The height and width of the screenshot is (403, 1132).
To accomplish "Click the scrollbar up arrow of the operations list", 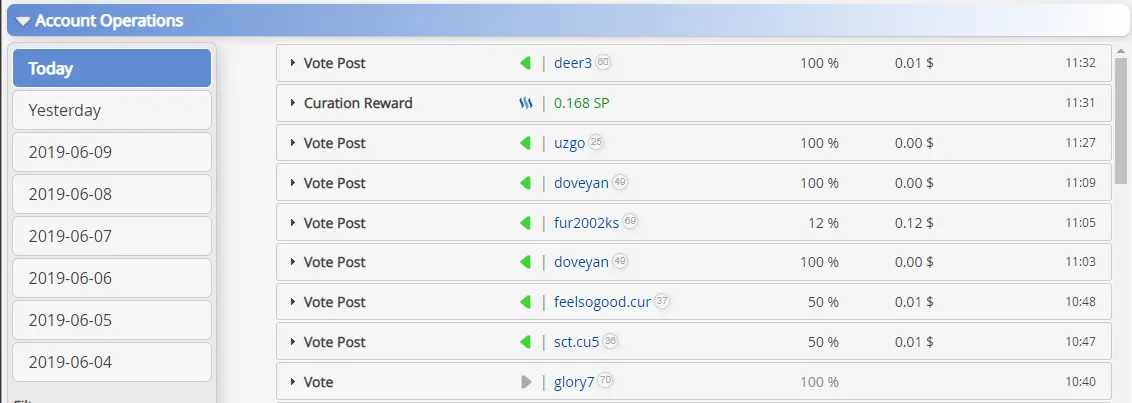I will [1120, 51].
